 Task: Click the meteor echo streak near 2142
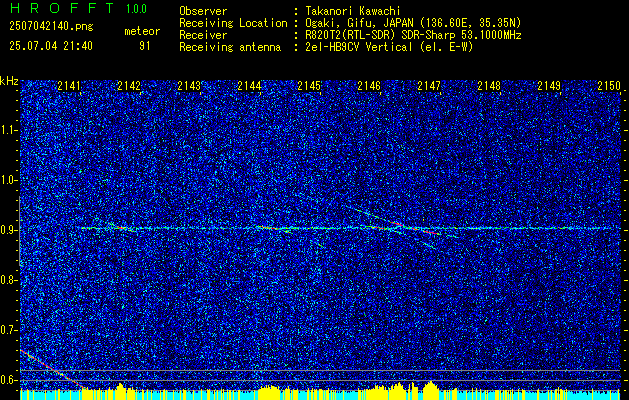122,227
